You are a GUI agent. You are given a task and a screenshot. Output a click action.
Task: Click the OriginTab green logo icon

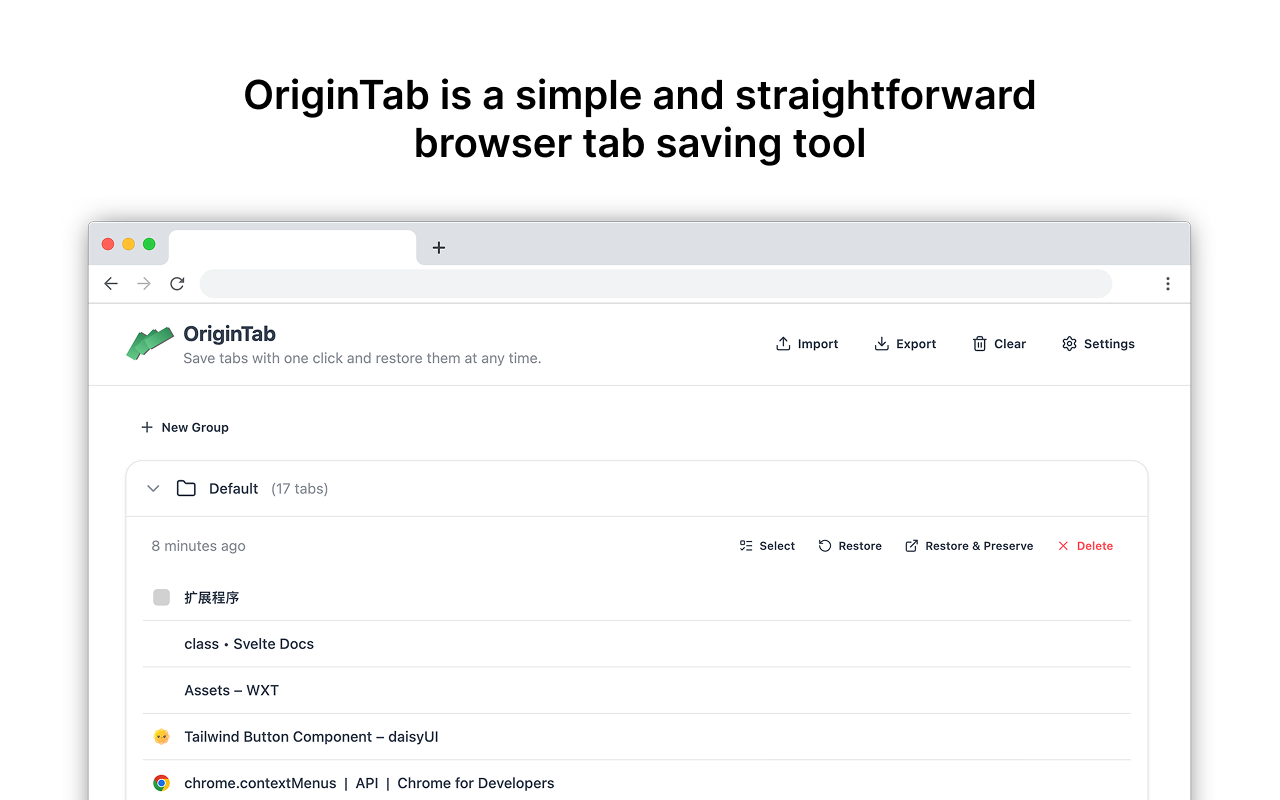click(150, 343)
